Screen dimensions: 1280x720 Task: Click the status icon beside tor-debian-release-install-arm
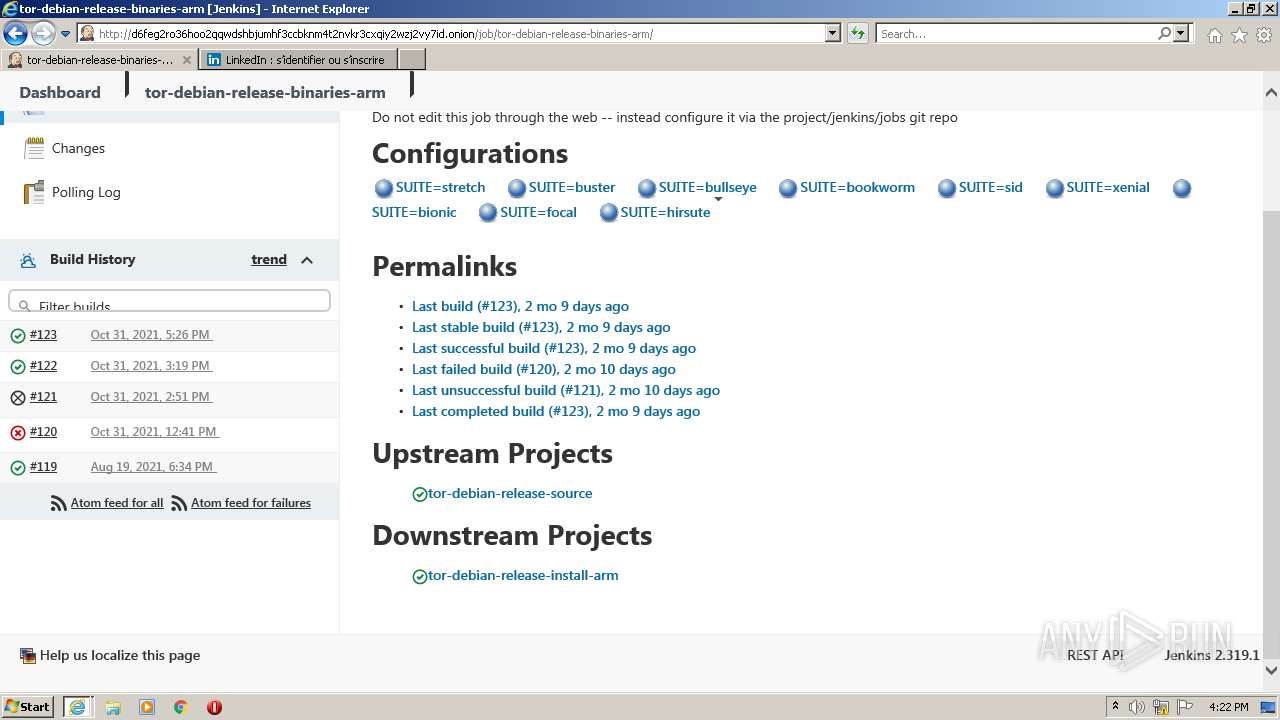(x=420, y=576)
